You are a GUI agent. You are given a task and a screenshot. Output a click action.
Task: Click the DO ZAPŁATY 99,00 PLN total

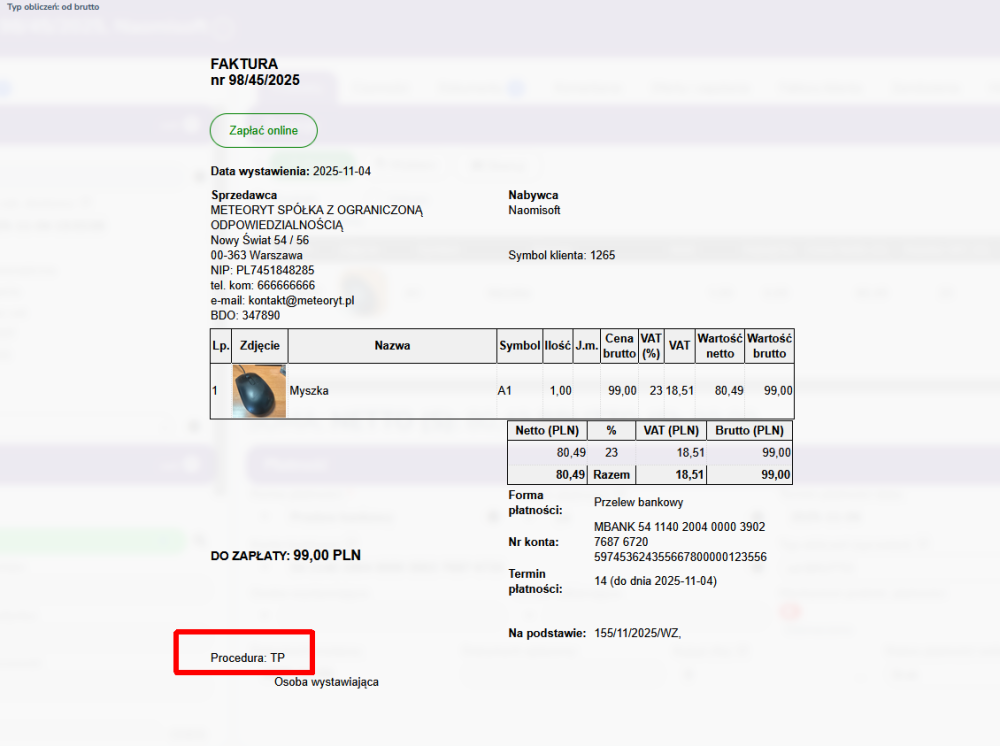coord(285,555)
